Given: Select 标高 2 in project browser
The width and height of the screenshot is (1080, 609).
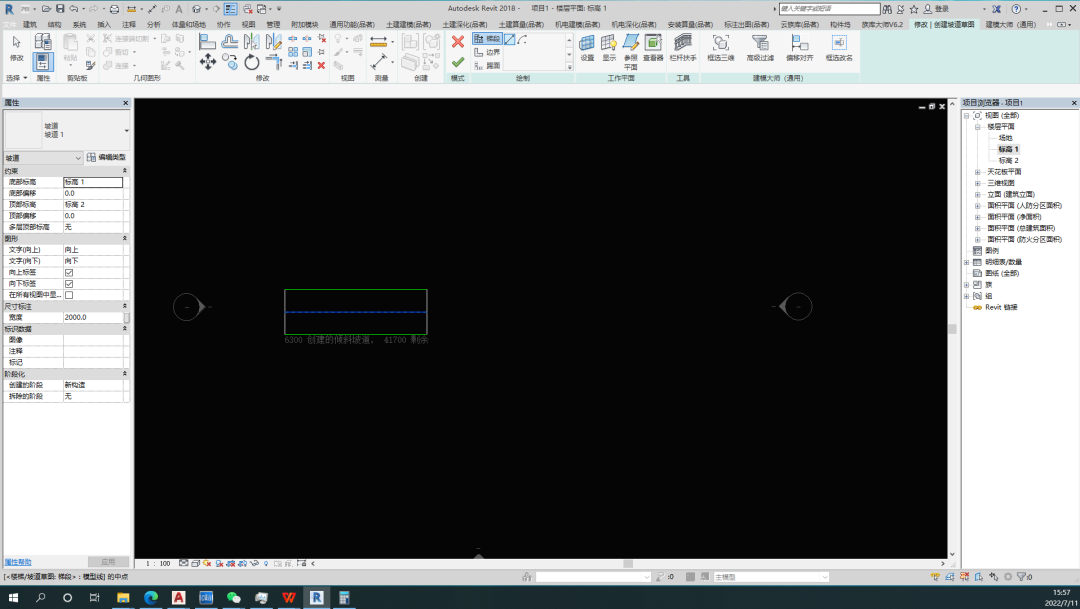Looking at the screenshot, I should [x=1008, y=161].
